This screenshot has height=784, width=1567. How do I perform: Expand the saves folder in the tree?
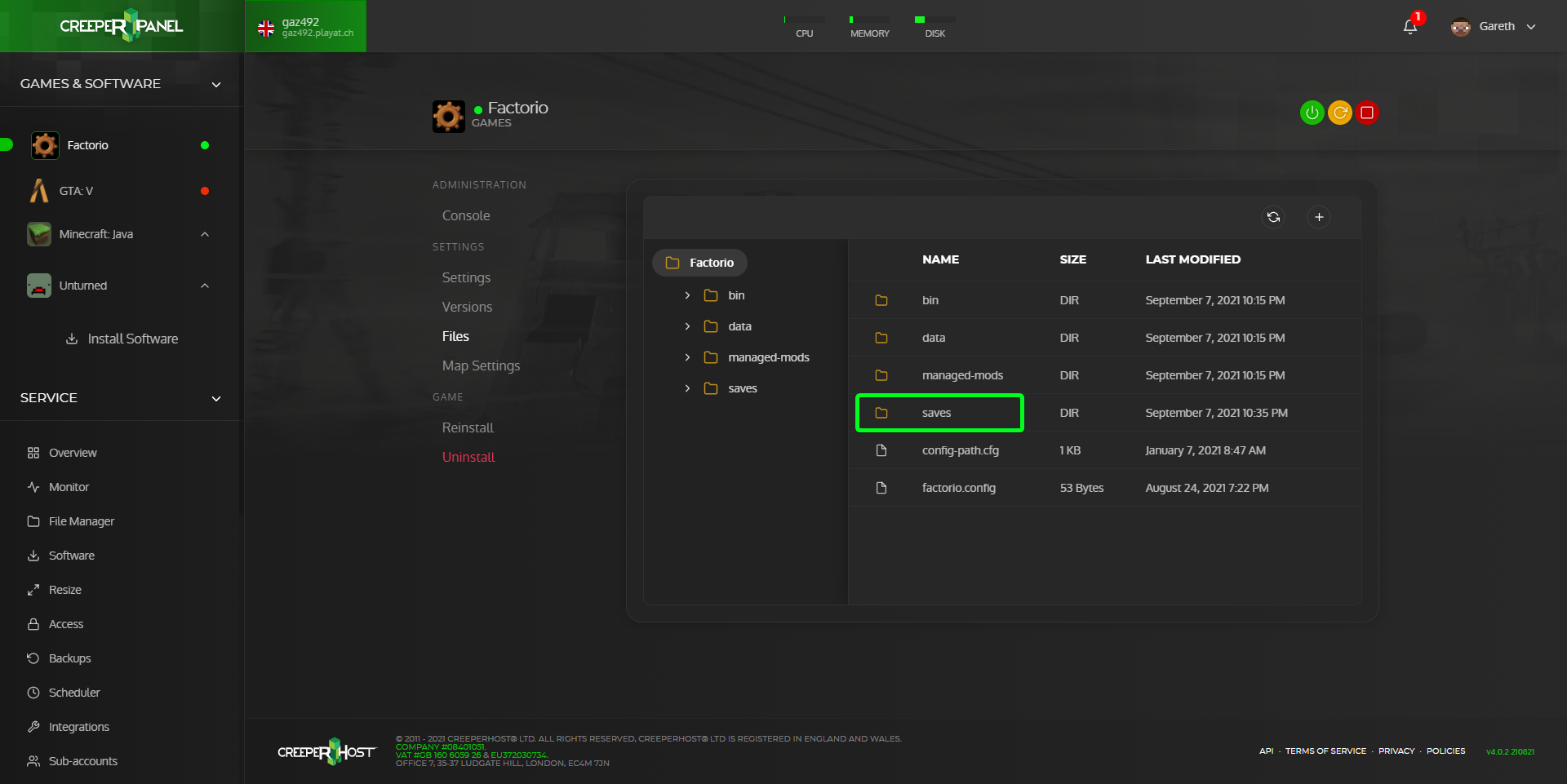click(x=687, y=388)
